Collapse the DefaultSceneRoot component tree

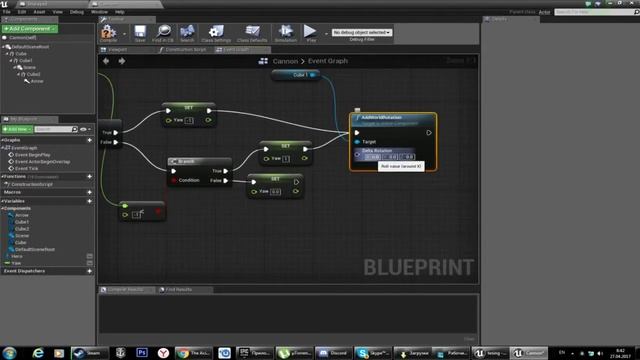click(3, 47)
